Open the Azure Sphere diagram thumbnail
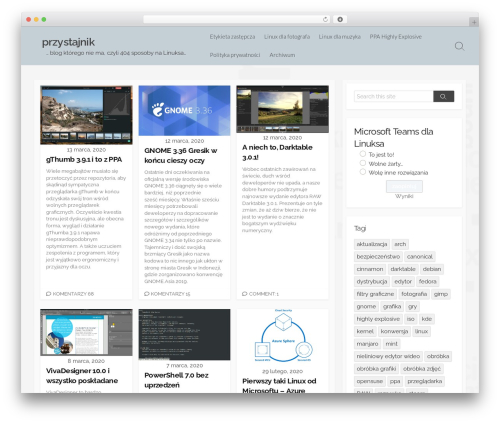The image size is (500, 423). [x=283, y=336]
